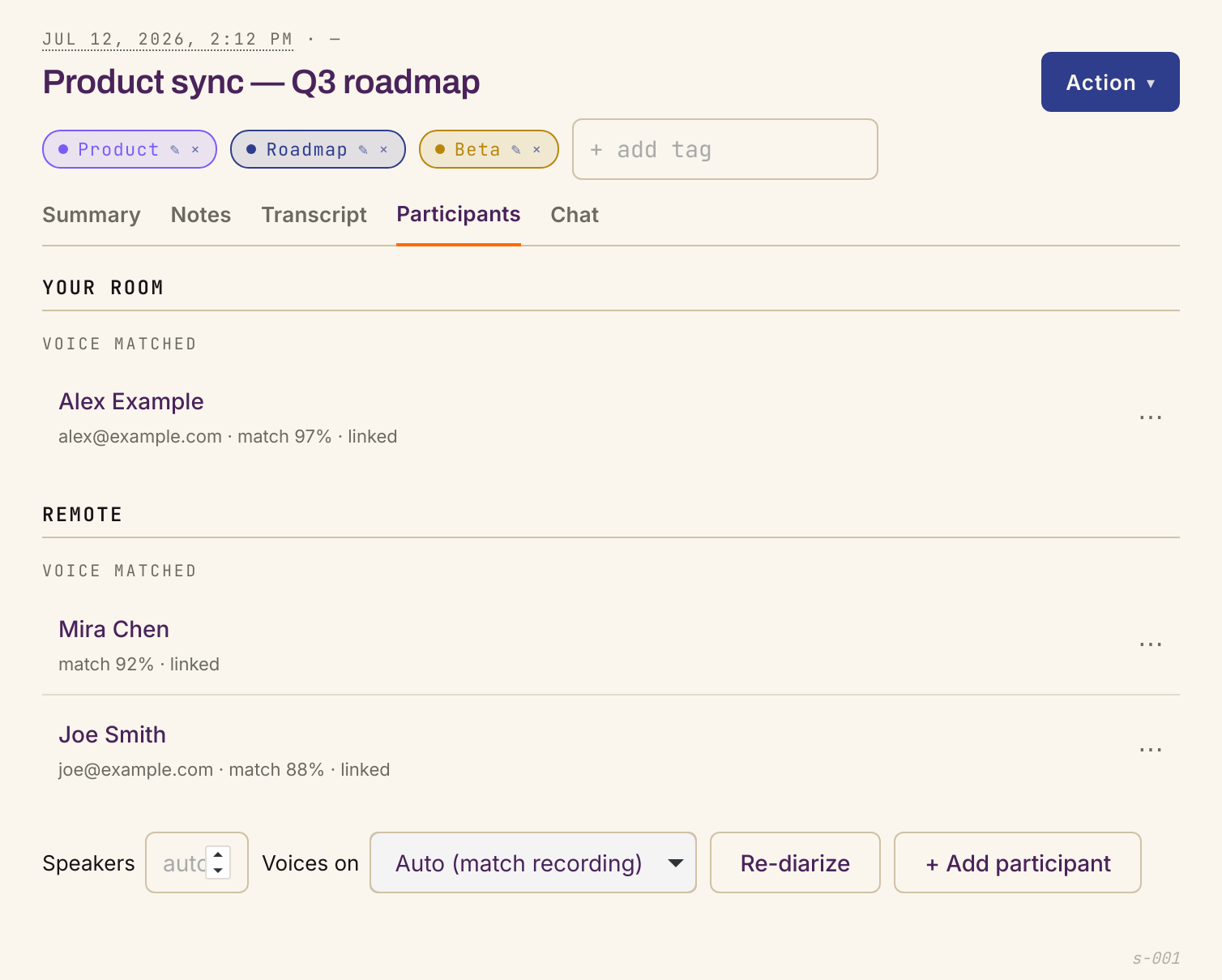Click the YOUR ROOM section heading

pos(103,288)
